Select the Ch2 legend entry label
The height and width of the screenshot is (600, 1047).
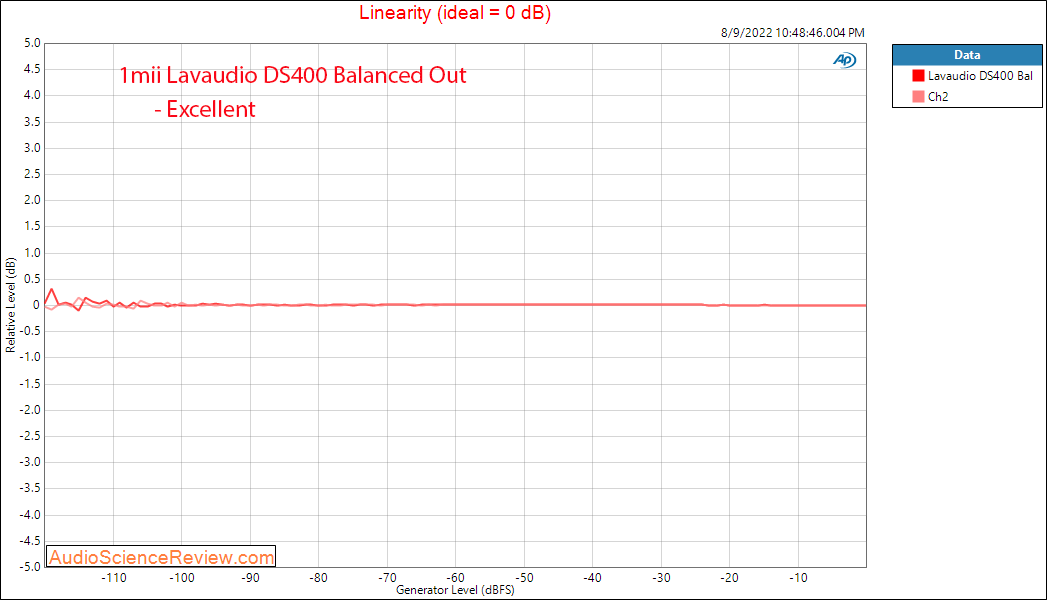coord(938,97)
